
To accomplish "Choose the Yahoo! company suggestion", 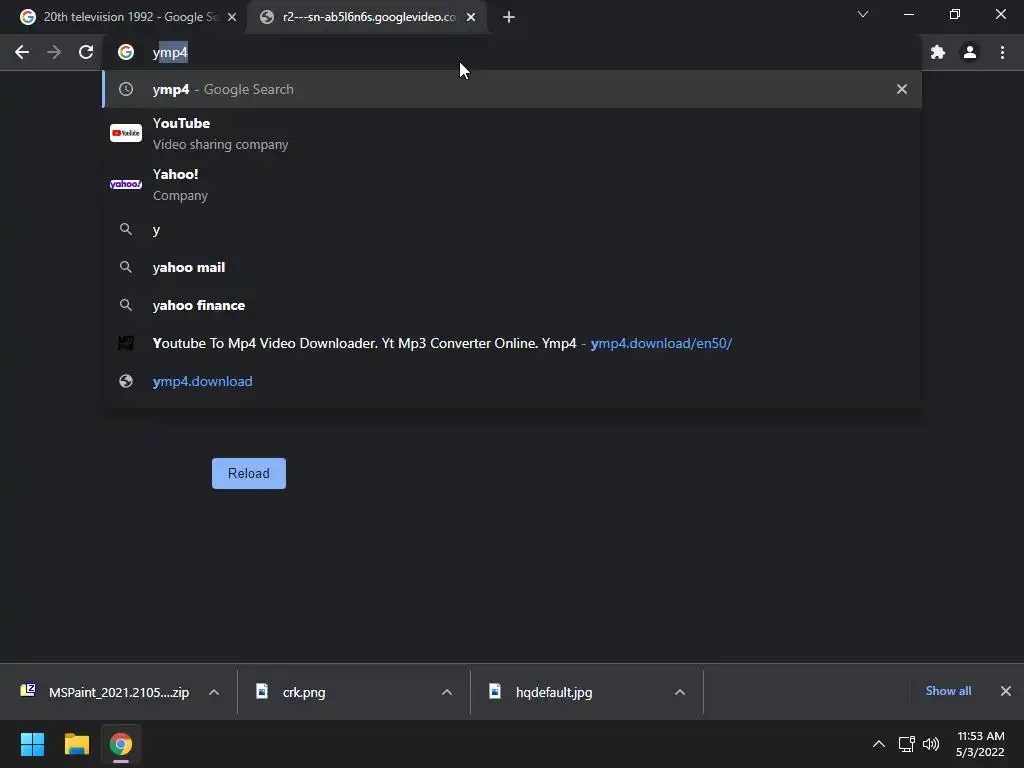I will coord(513,184).
